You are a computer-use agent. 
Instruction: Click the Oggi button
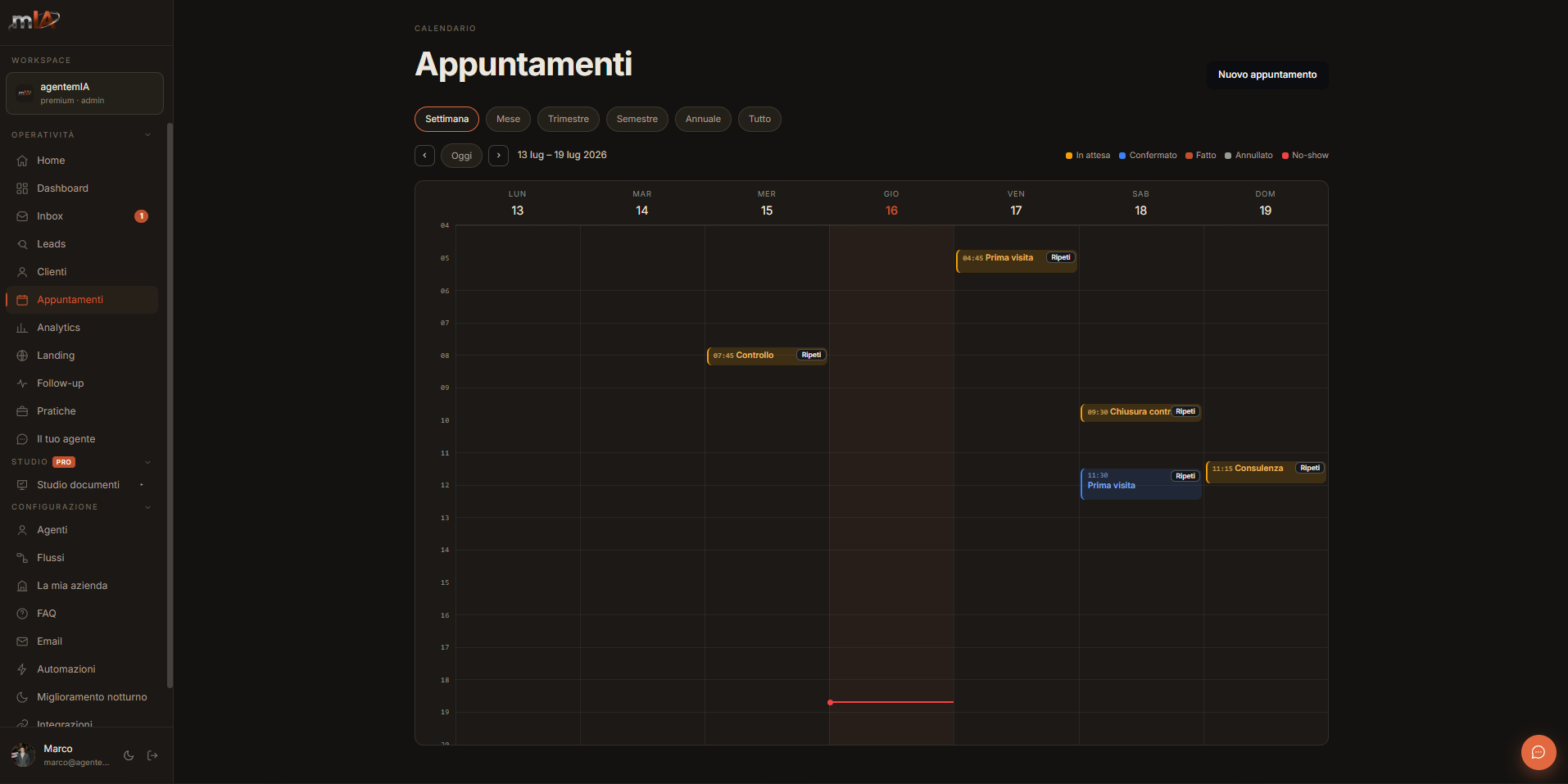(x=461, y=156)
